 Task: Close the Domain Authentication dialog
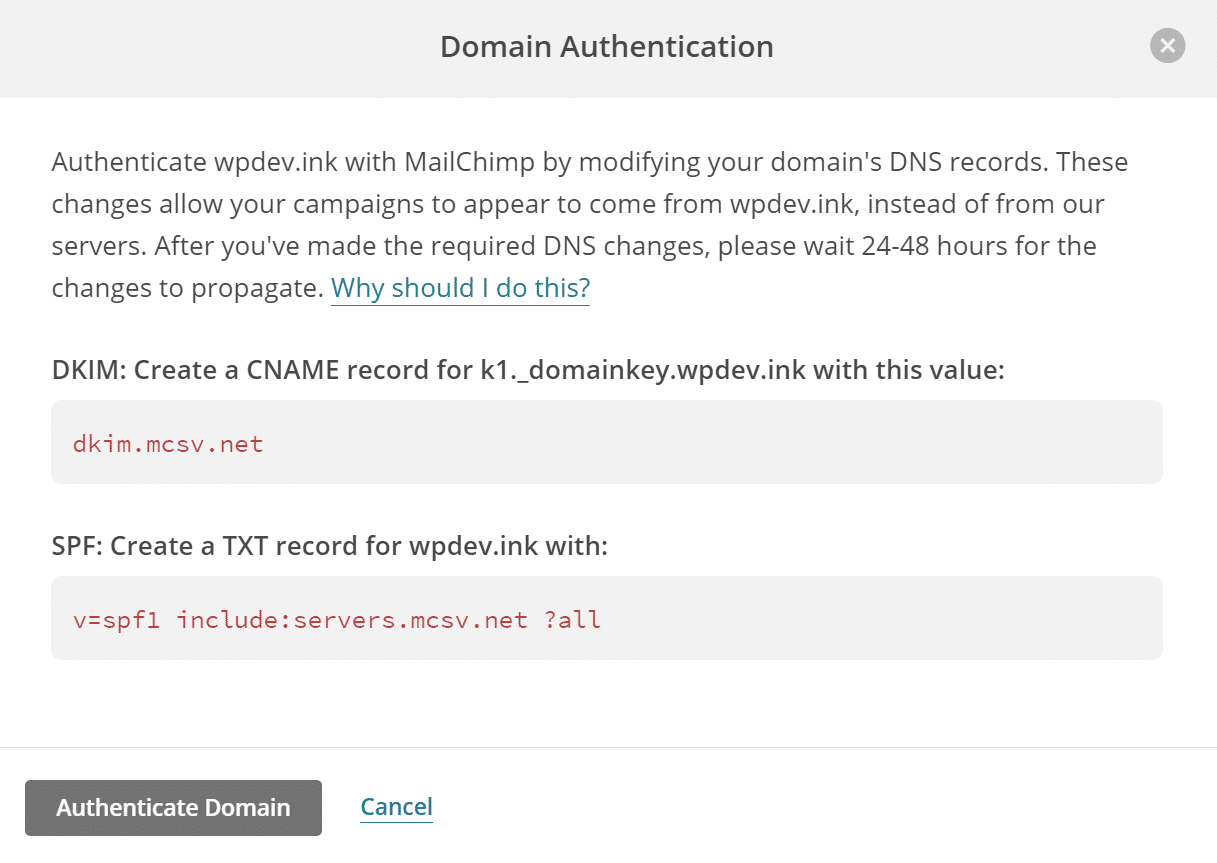click(x=1167, y=46)
